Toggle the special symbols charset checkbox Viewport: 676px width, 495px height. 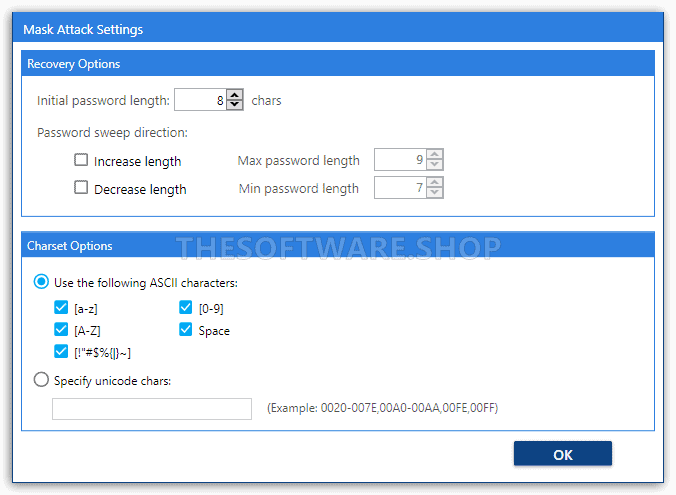coord(61,351)
